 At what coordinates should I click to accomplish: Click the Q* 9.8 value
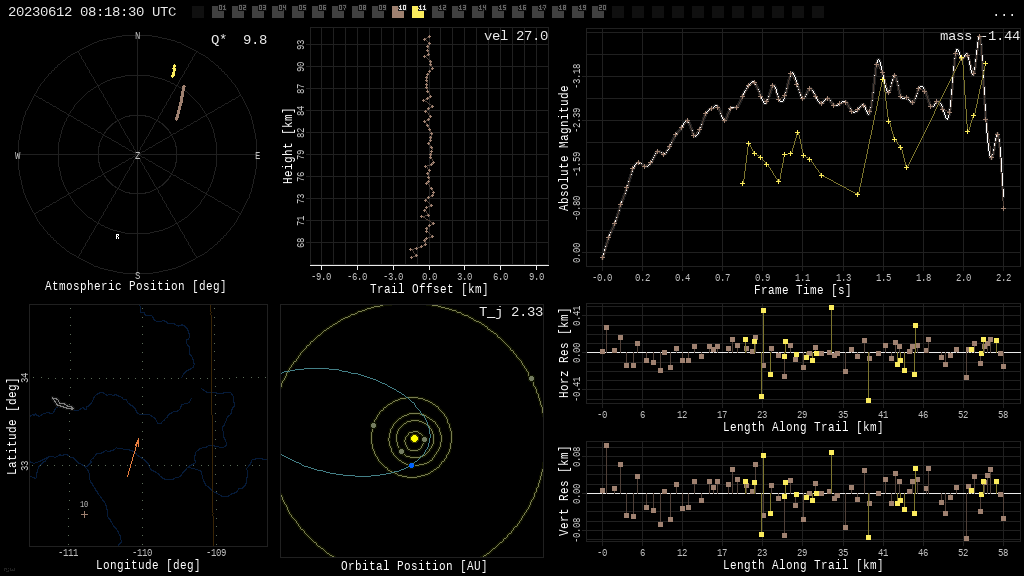tap(239, 40)
